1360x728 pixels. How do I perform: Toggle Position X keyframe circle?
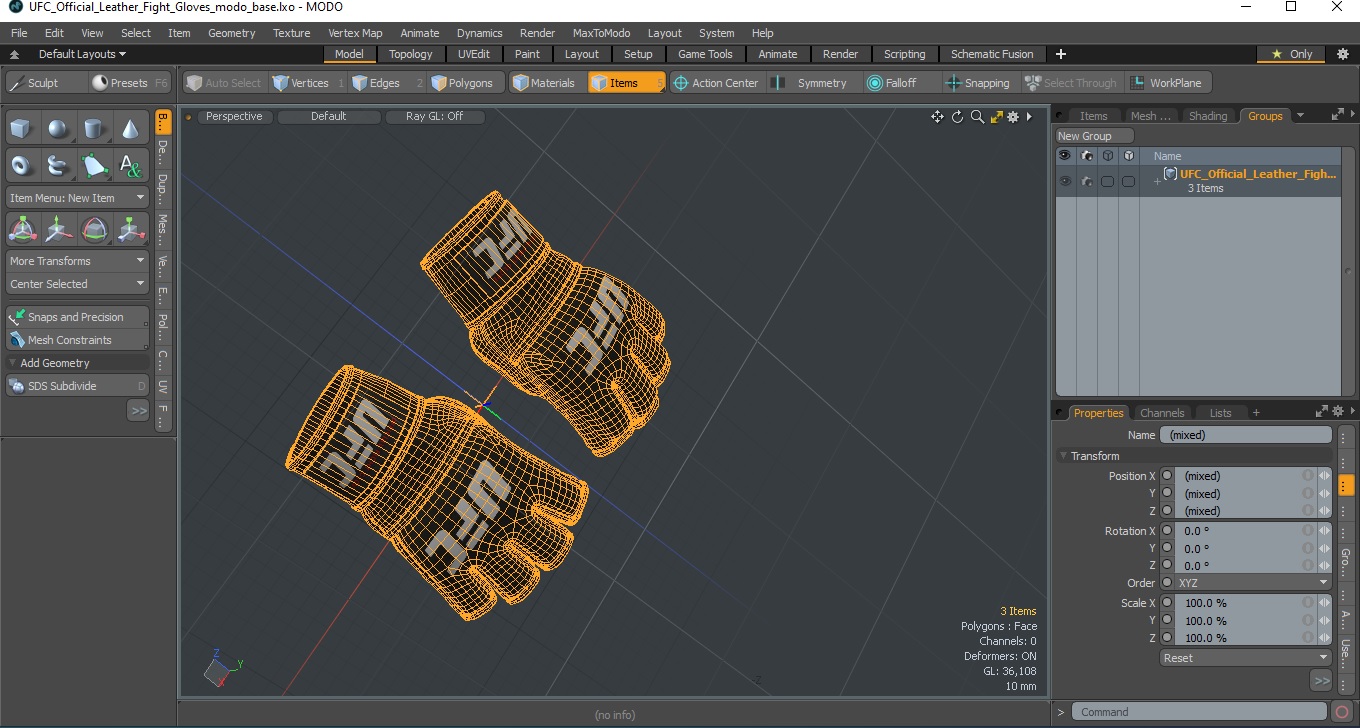coord(1167,476)
